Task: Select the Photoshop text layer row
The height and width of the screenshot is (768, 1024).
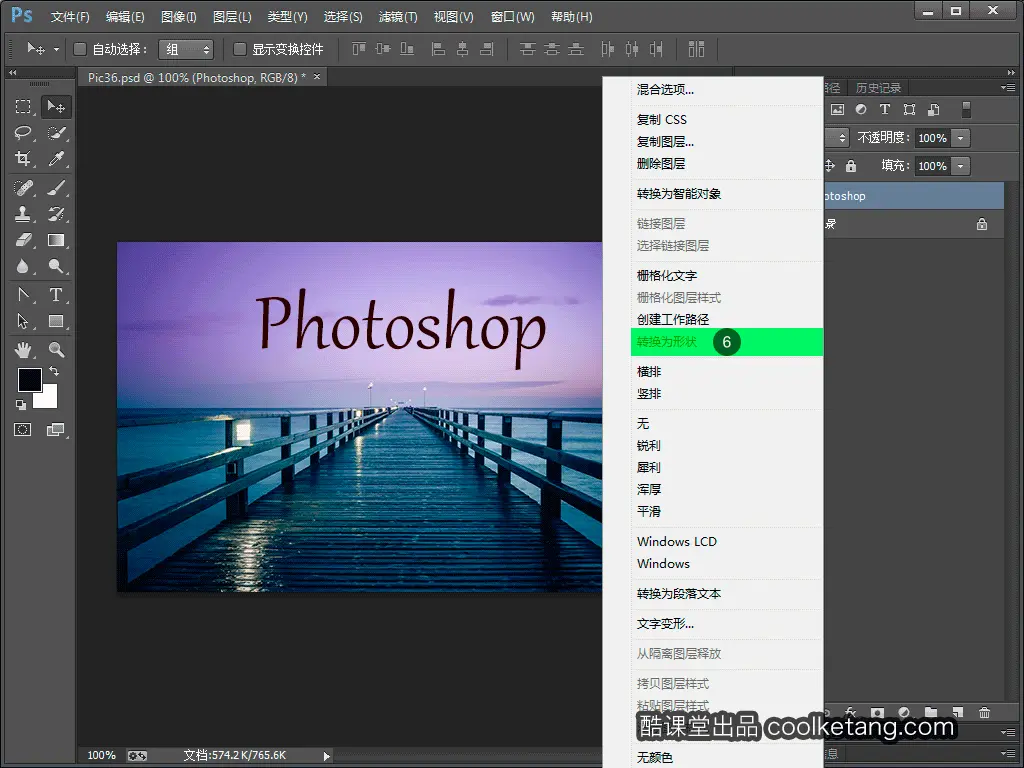Action: 914,196
